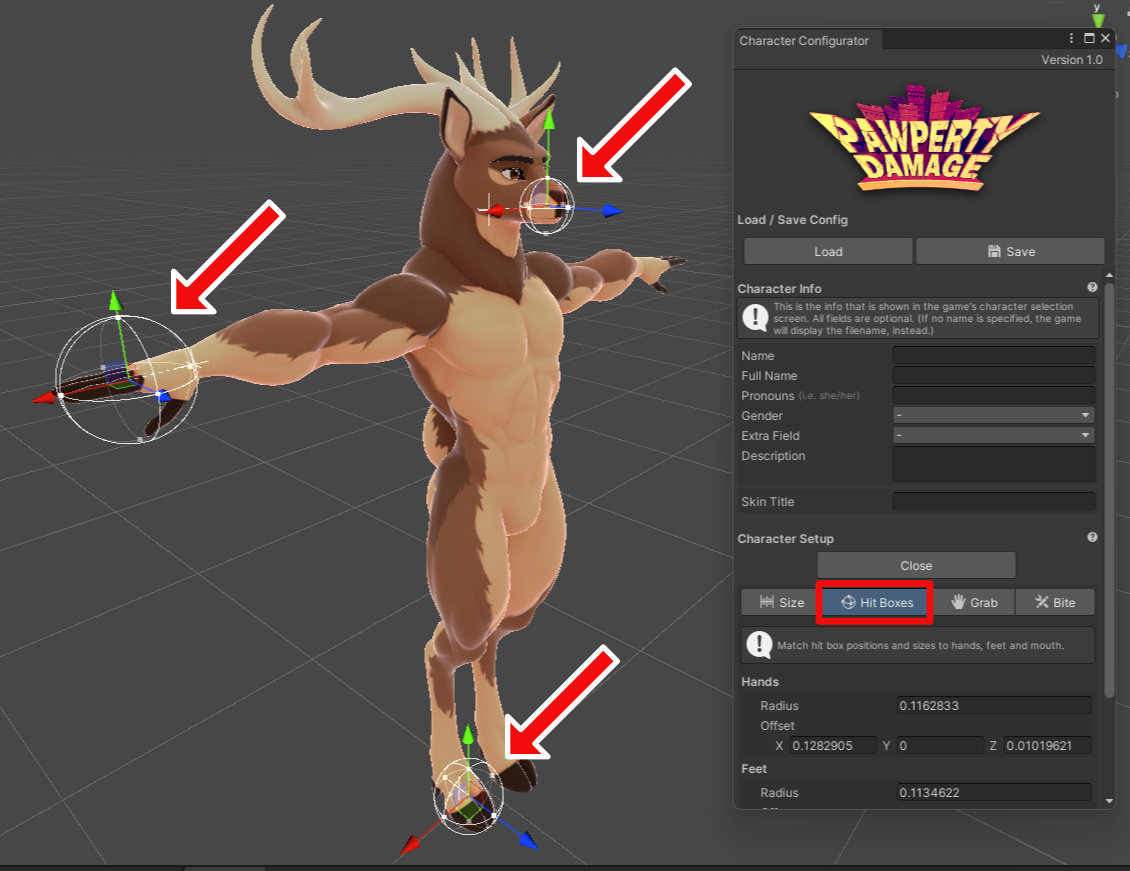
Task: Click red X-axis arrow on hand gizmo
Action: click(x=45, y=398)
